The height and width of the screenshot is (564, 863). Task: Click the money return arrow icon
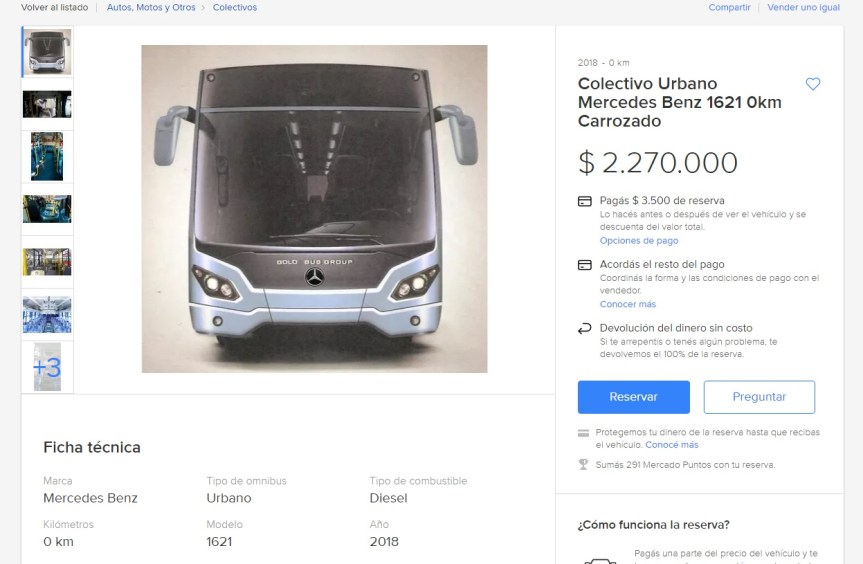pyautogui.click(x=585, y=329)
